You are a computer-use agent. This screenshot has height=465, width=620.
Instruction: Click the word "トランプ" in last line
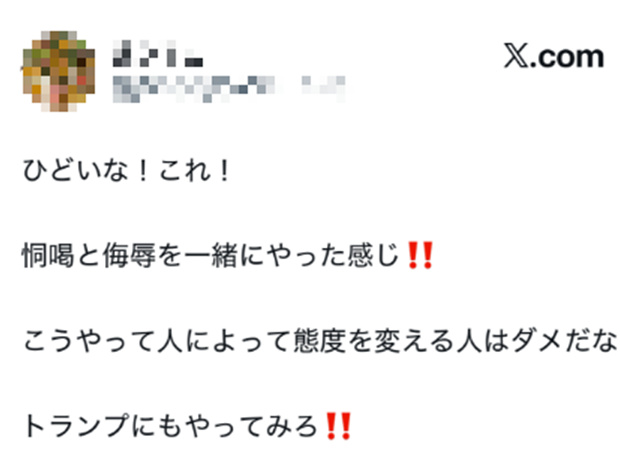click(x=77, y=426)
